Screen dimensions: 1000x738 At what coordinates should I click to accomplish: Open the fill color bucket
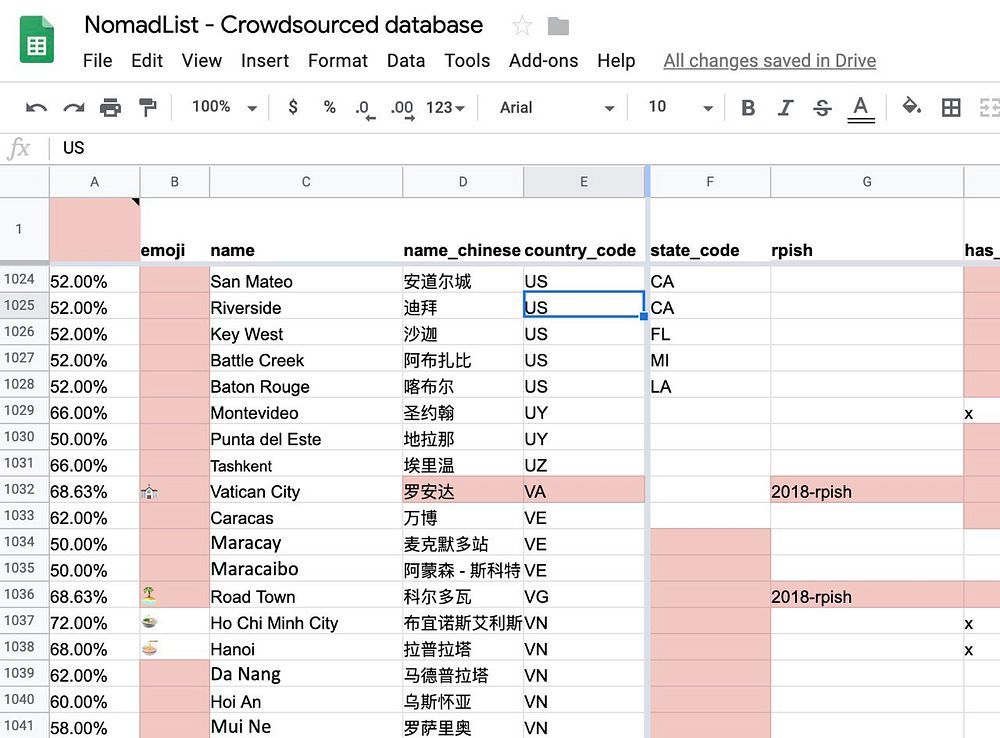coord(911,106)
